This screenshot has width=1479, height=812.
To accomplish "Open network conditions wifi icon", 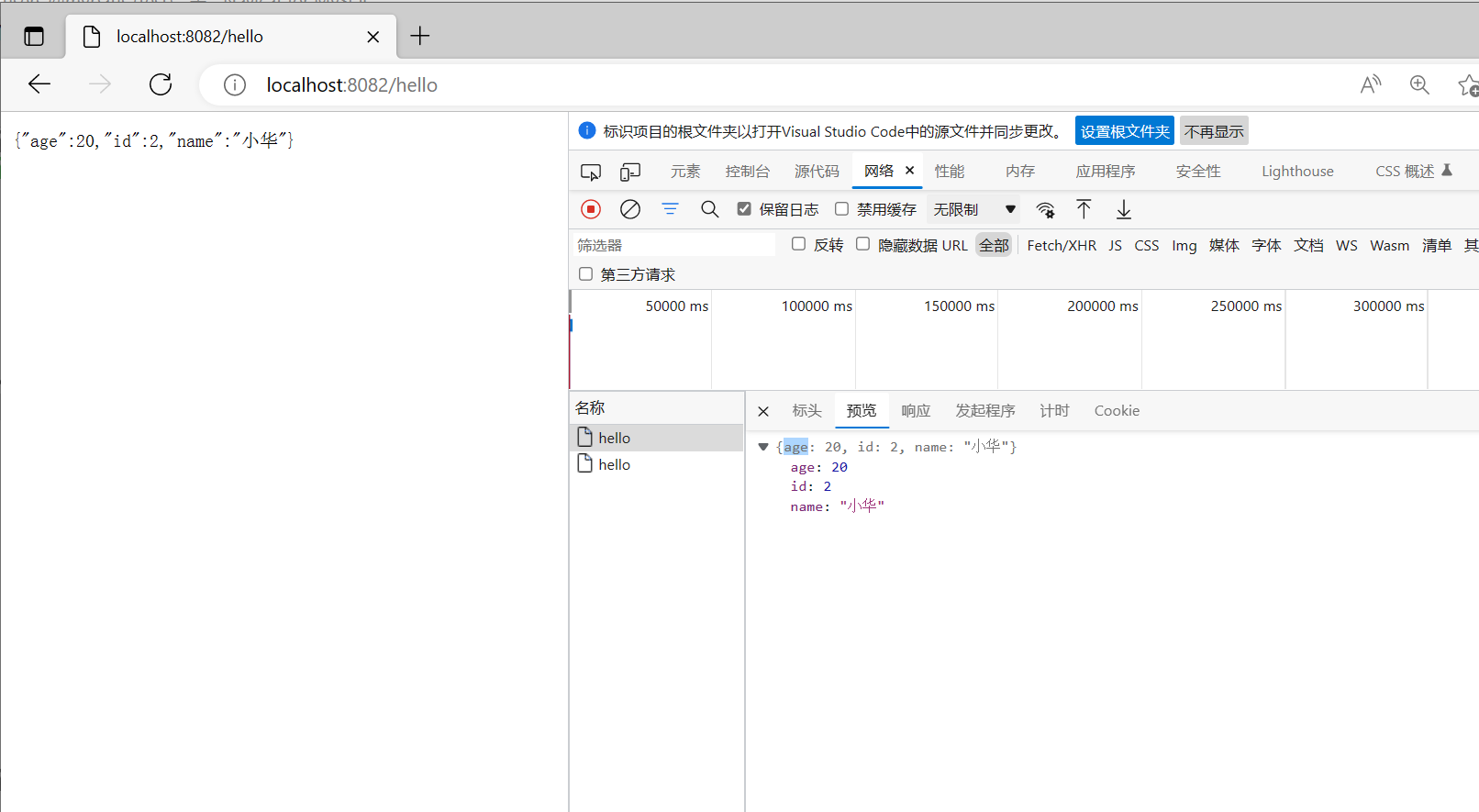I will pos(1045,210).
